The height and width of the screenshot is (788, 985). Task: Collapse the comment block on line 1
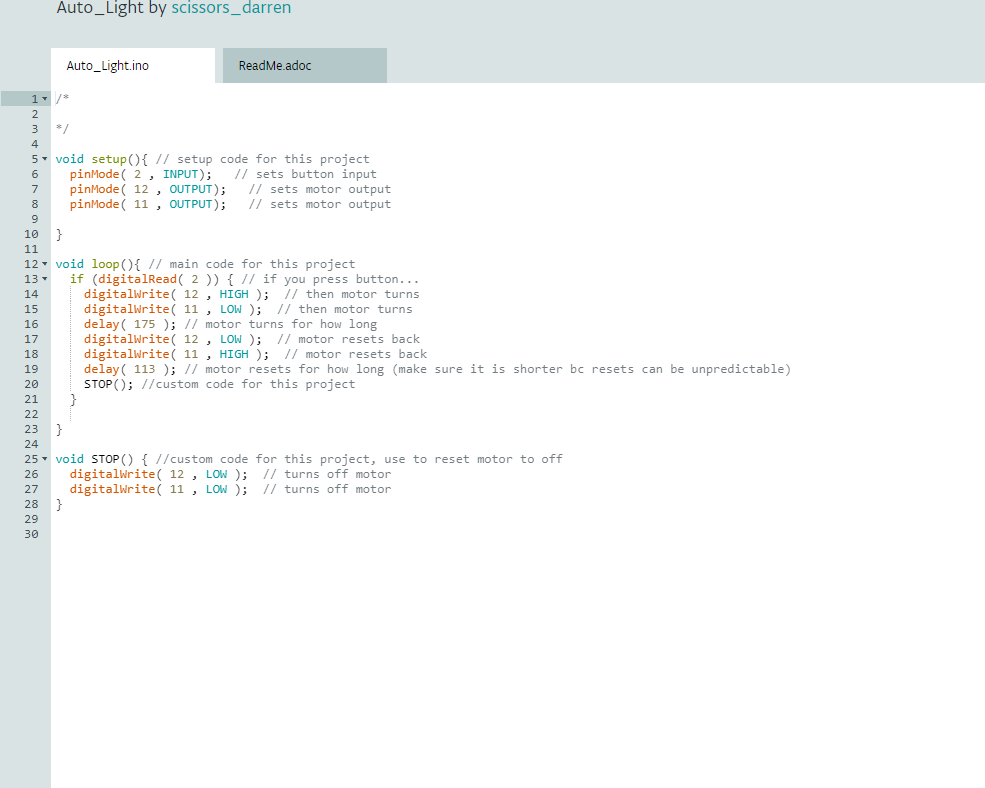click(x=43, y=98)
